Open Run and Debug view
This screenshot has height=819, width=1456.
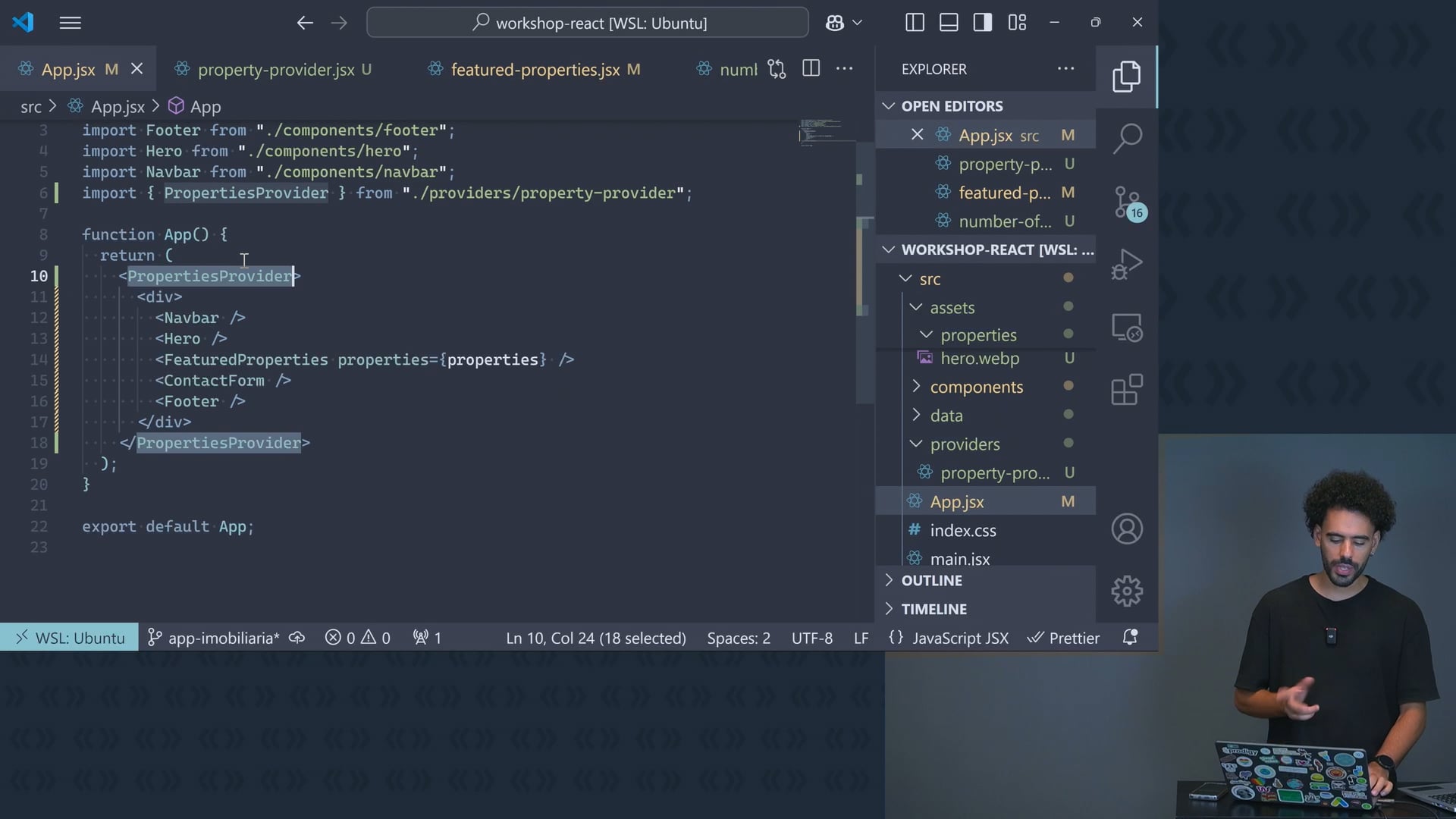(1127, 265)
